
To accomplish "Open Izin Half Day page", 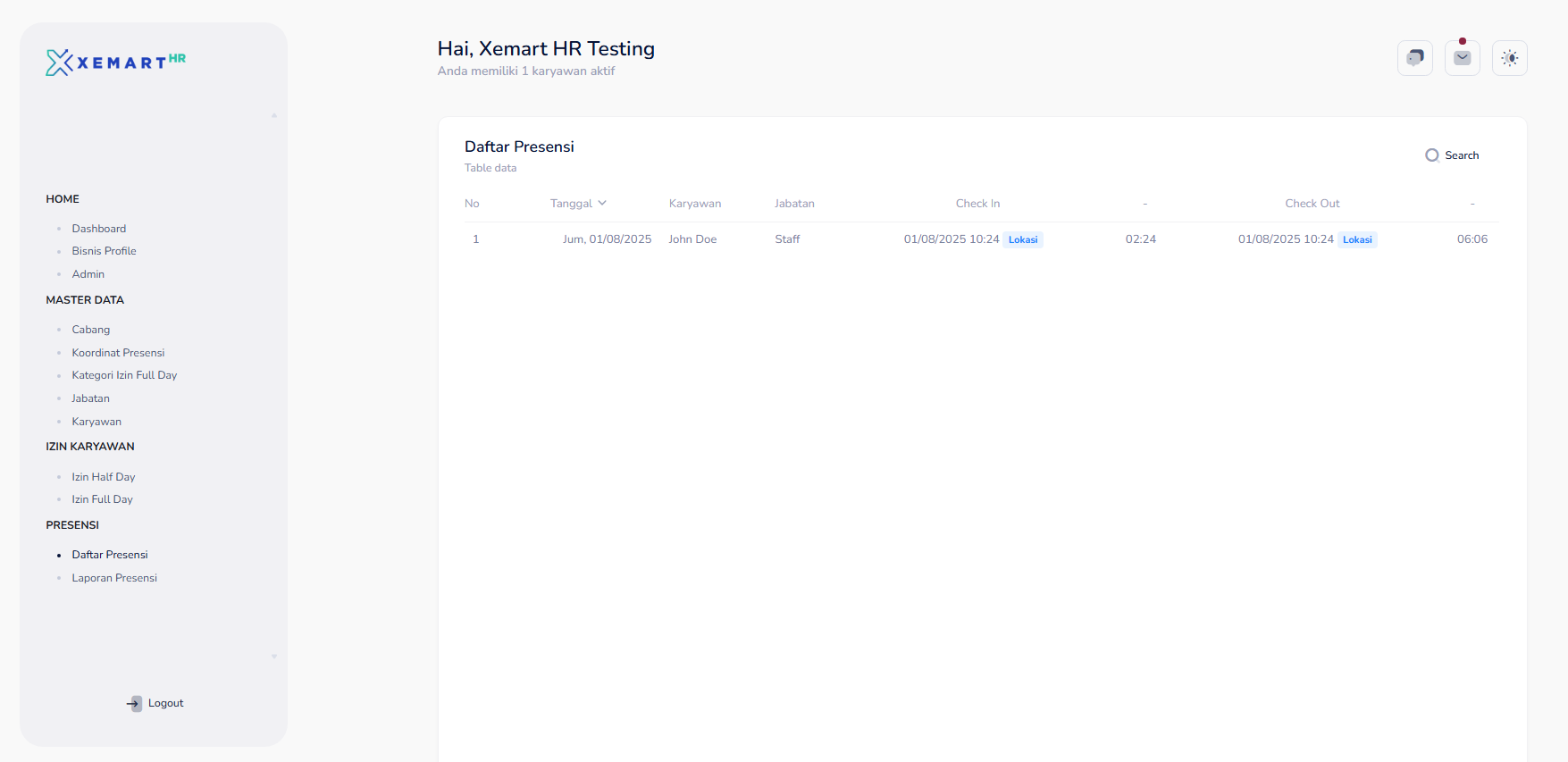I will click(104, 477).
